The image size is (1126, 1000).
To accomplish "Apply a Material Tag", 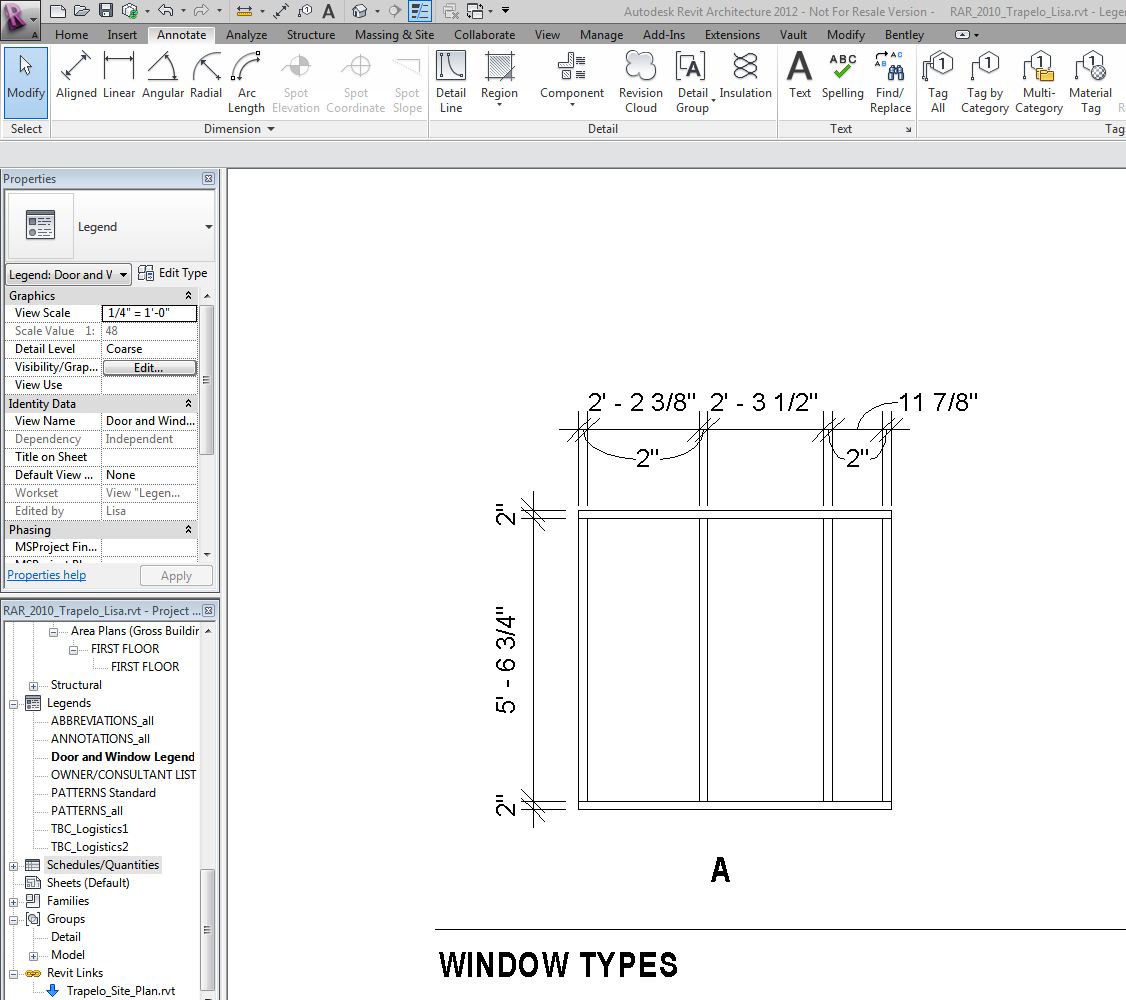I will pos(1089,80).
